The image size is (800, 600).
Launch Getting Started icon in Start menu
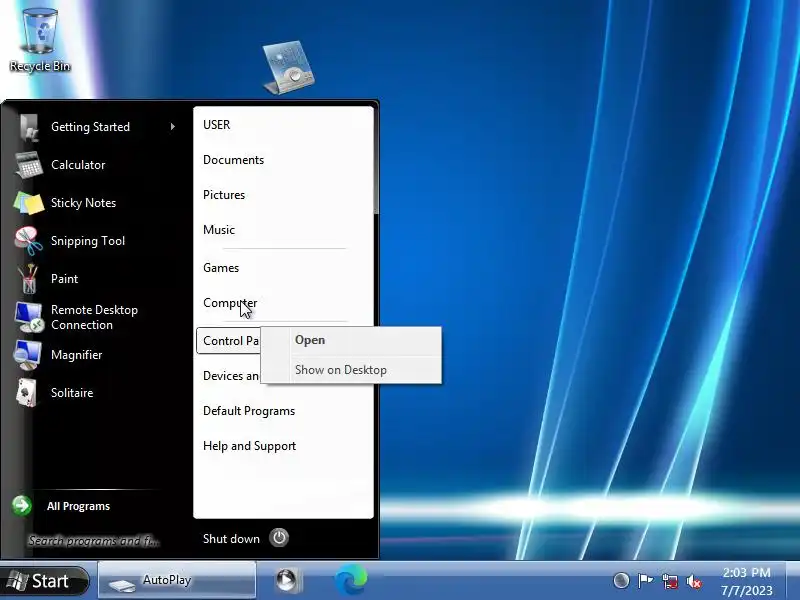click(29, 127)
